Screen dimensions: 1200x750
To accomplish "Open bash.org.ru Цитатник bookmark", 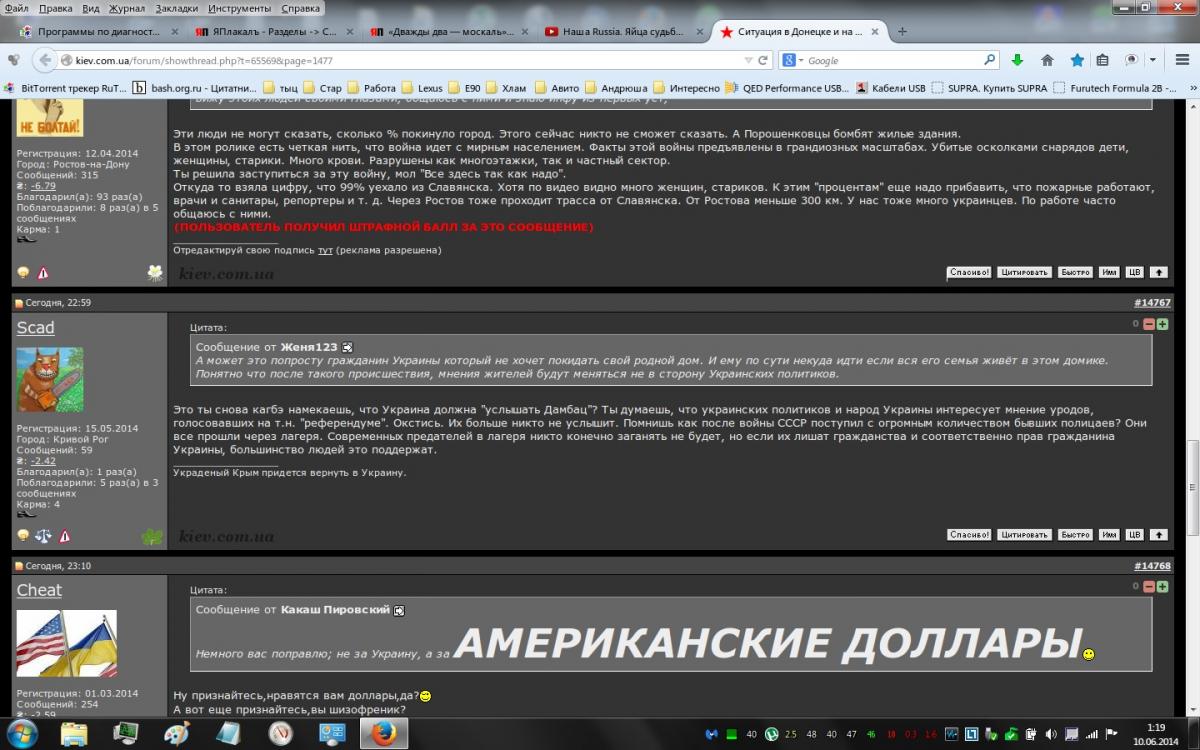I will point(195,88).
